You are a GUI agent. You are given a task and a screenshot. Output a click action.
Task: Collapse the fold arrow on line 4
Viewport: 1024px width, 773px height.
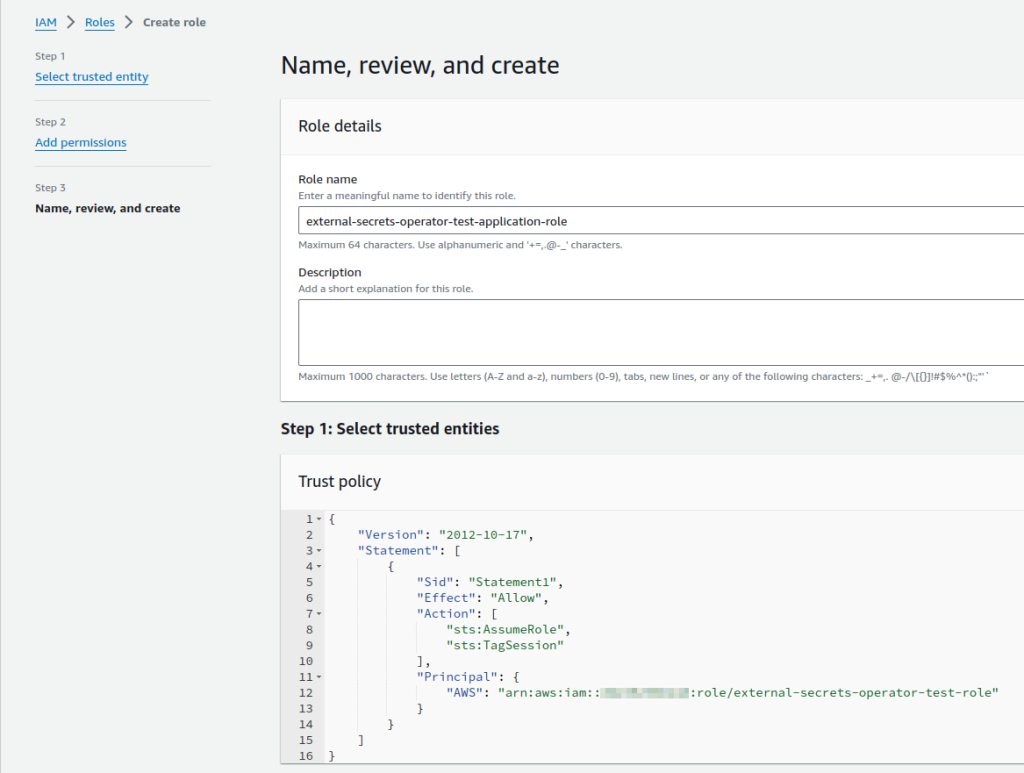point(319,567)
